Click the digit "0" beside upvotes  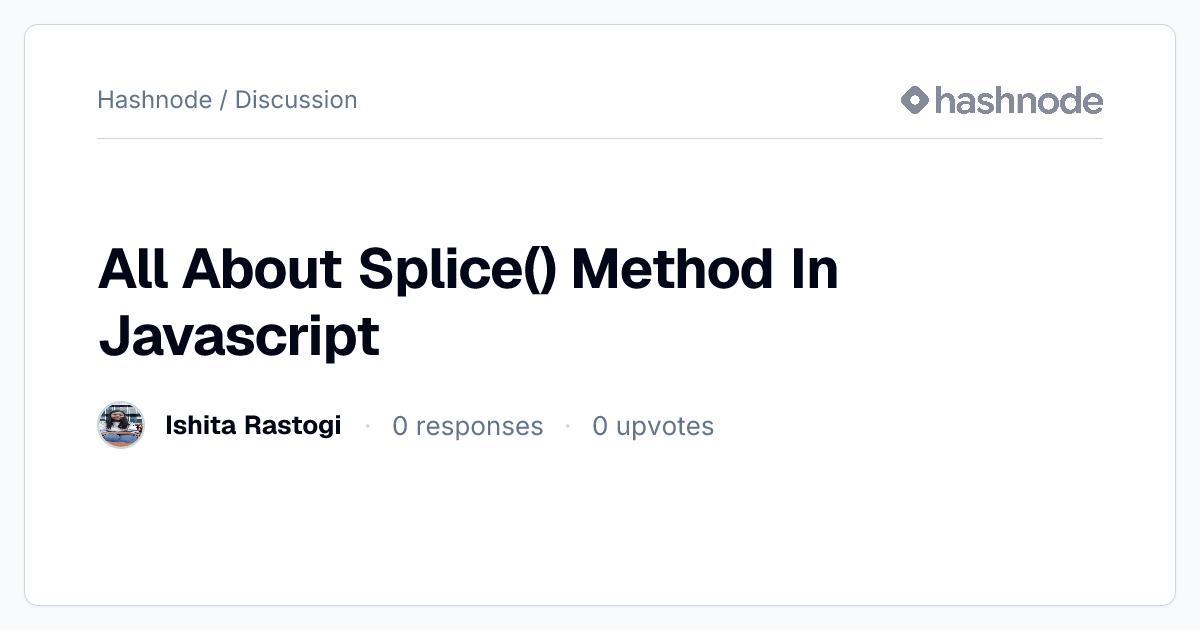(x=600, y=427)
